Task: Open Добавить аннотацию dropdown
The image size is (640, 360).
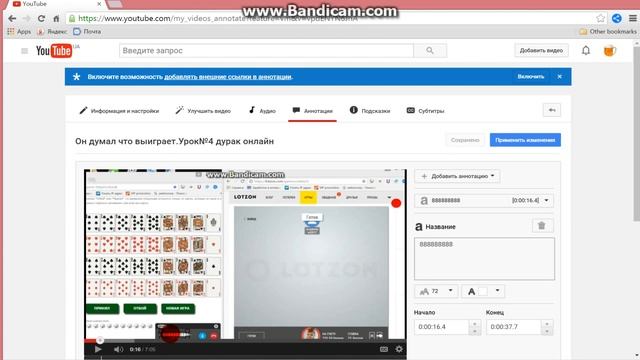Action: pyautogui.click(x=457, y=176)
